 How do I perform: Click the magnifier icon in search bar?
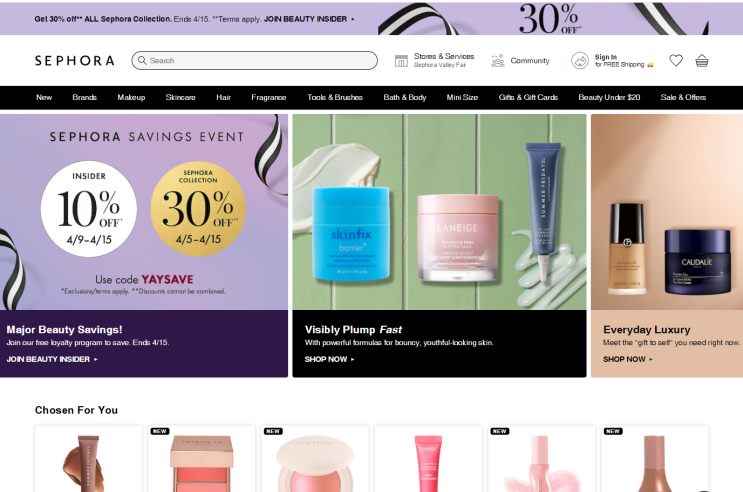(142, 60)
